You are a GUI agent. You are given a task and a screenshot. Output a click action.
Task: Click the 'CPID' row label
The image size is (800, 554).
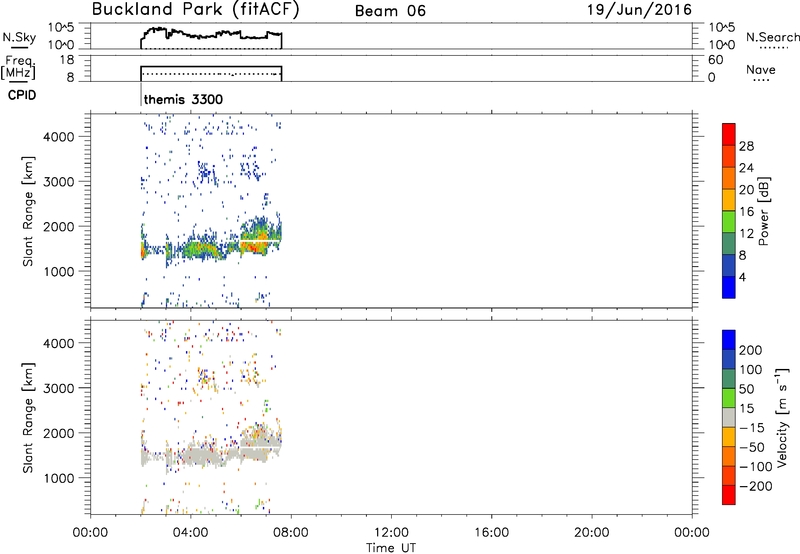pos(22,95)
